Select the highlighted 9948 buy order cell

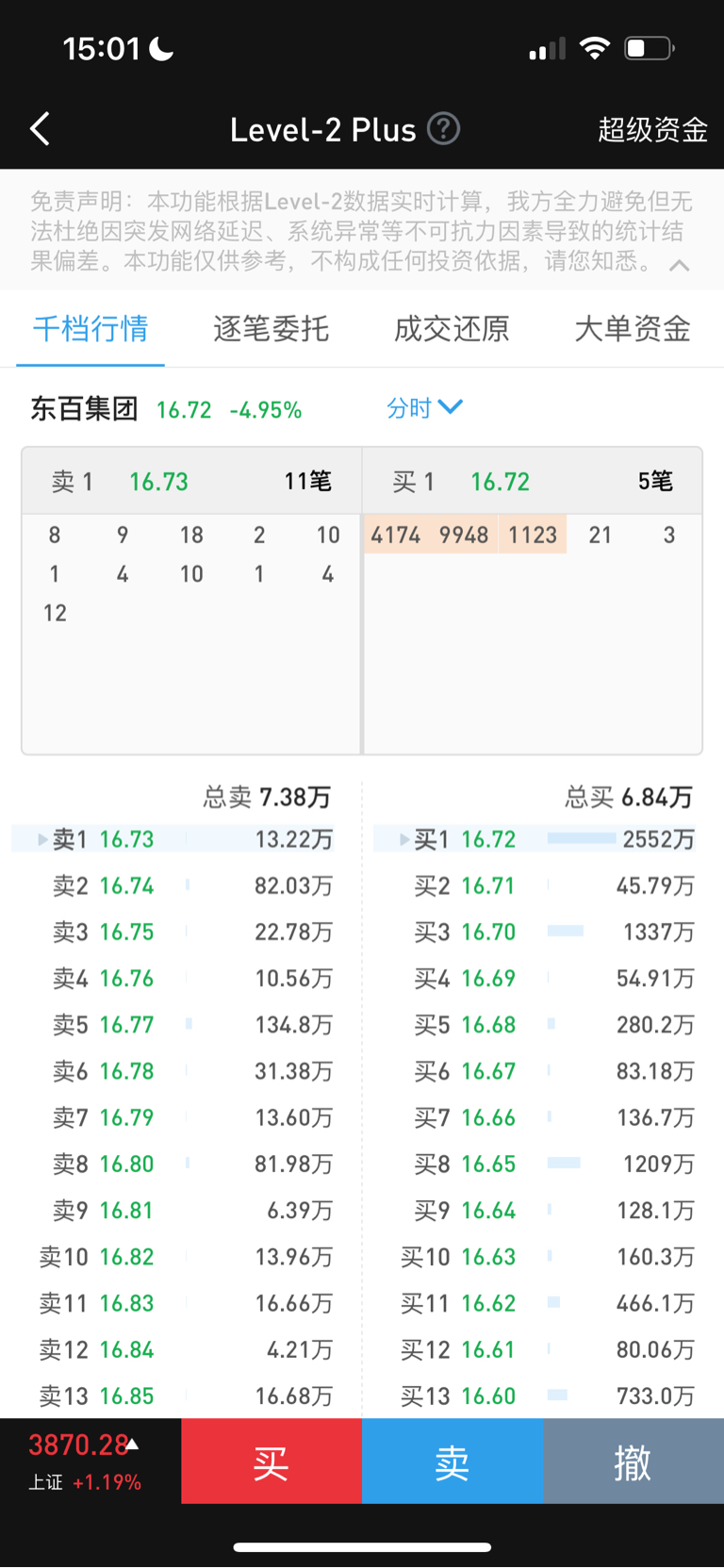click(464, 536)
